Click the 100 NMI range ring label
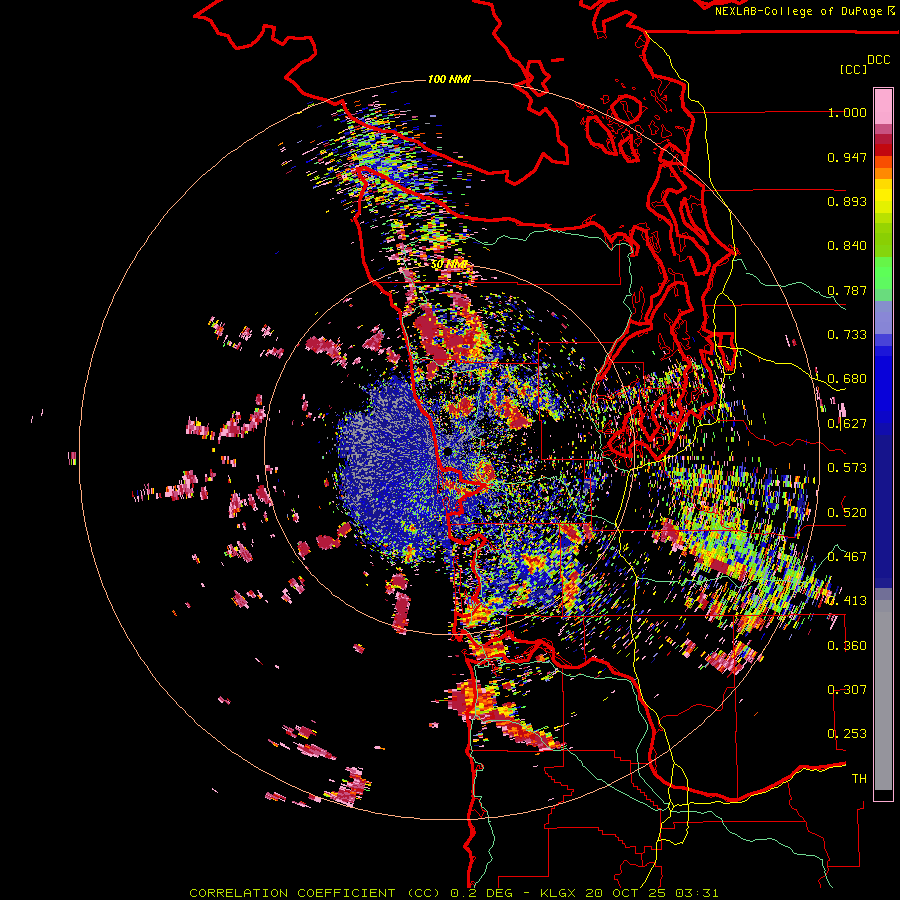 tap(449, 79)
